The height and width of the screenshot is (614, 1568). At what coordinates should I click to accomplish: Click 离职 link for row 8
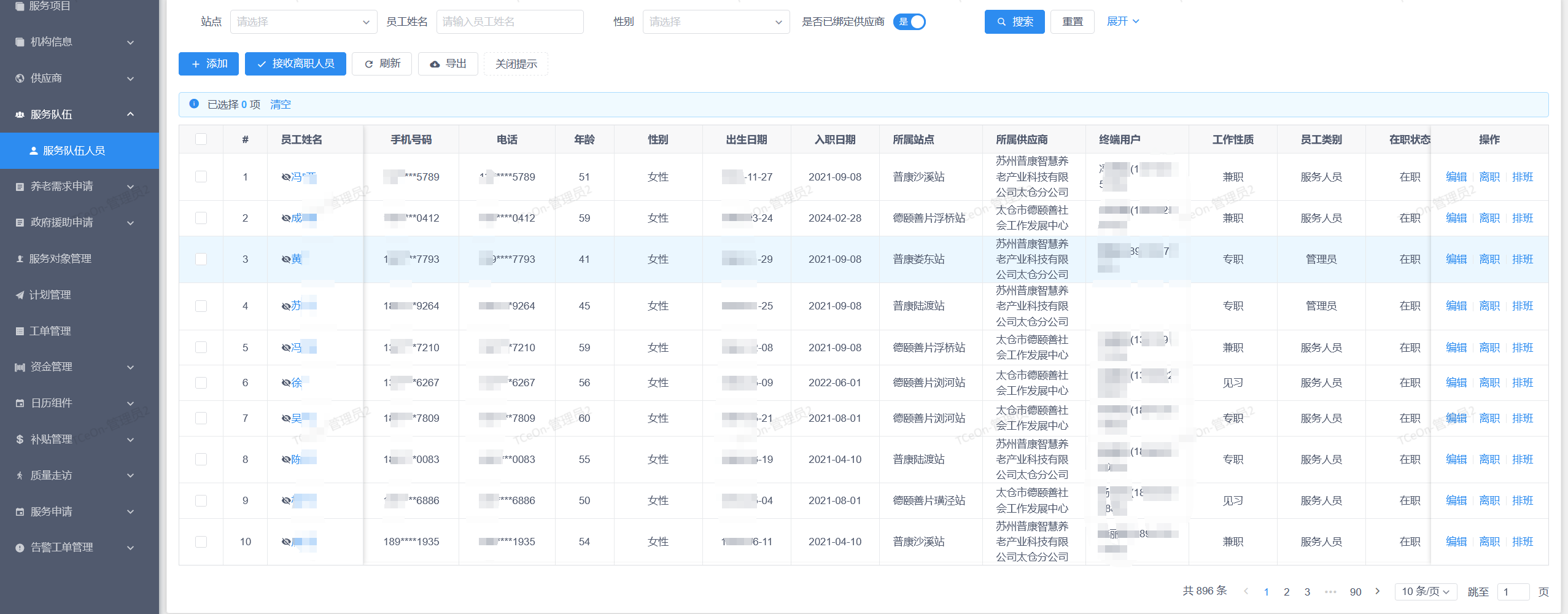click(x=1489, y=459)
